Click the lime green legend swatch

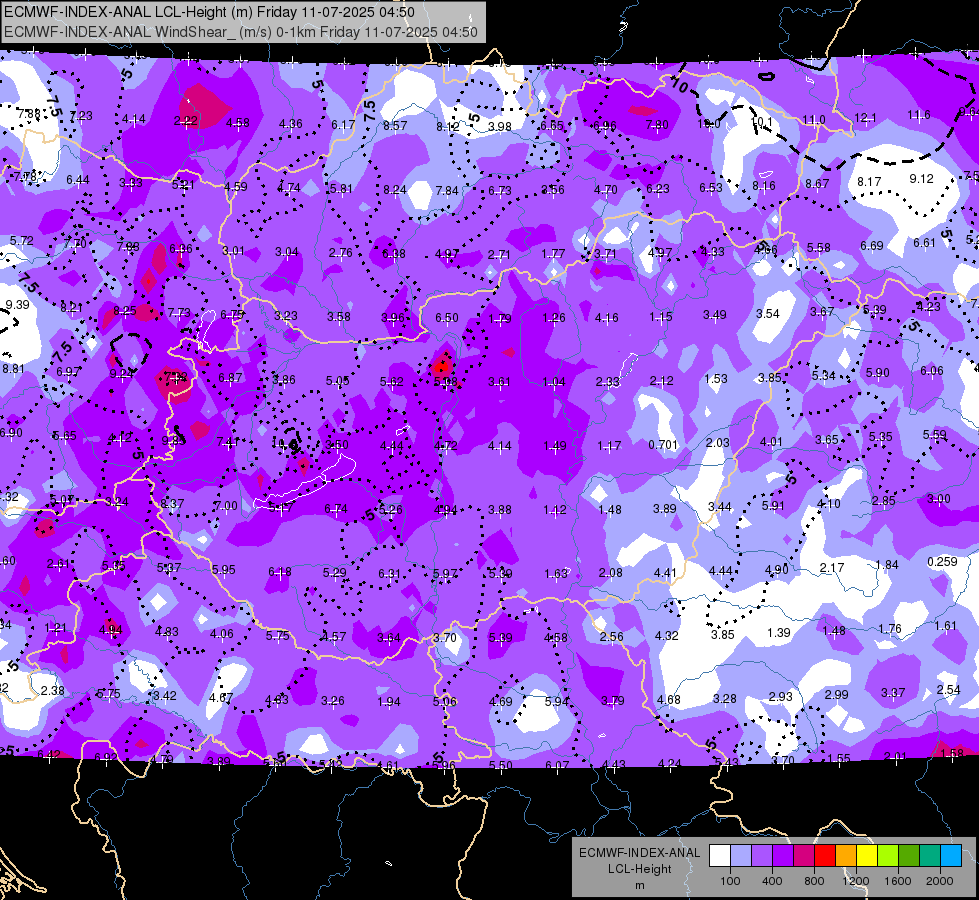pos(888,856)
